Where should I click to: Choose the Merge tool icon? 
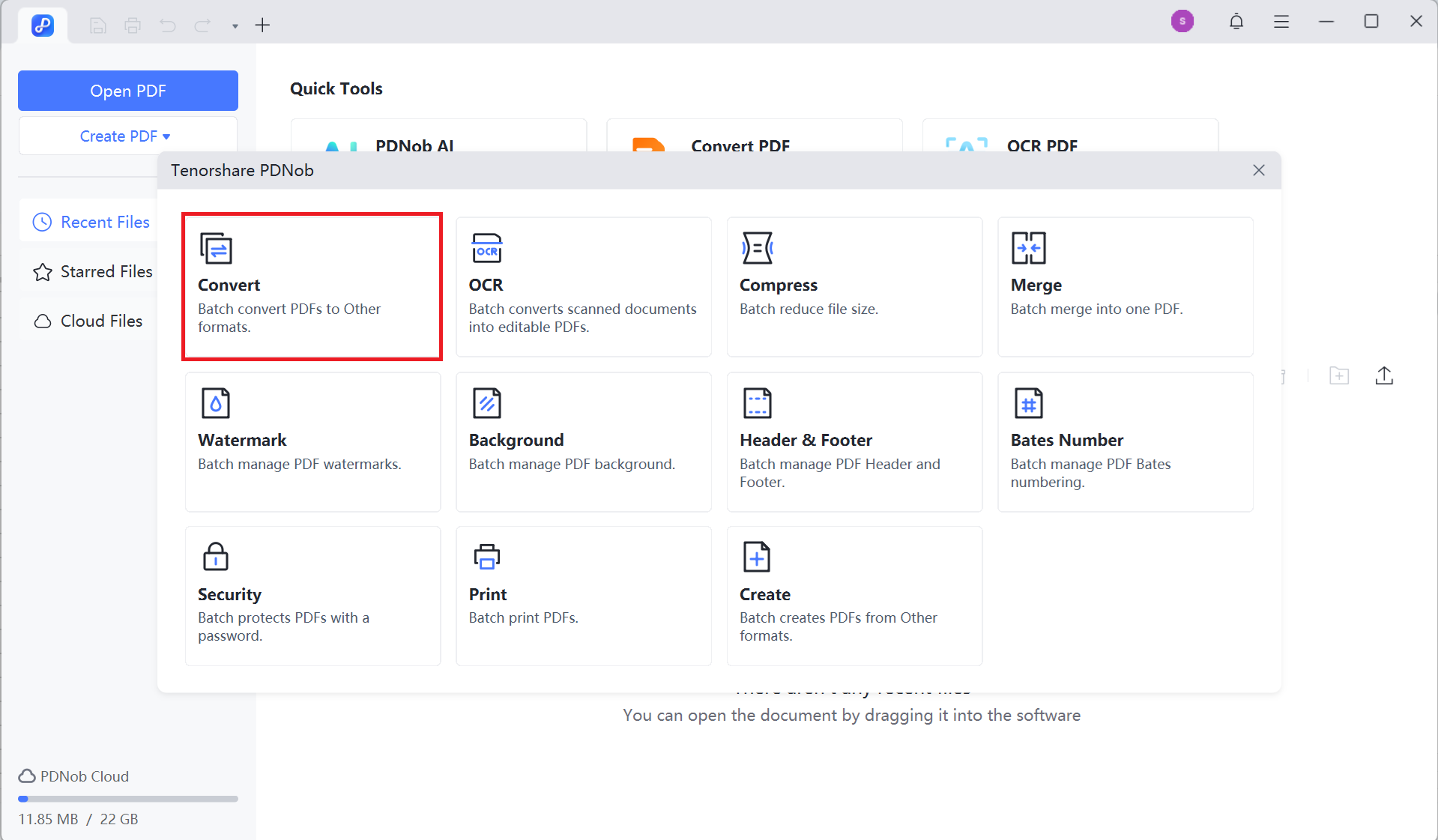(1028, 248)
